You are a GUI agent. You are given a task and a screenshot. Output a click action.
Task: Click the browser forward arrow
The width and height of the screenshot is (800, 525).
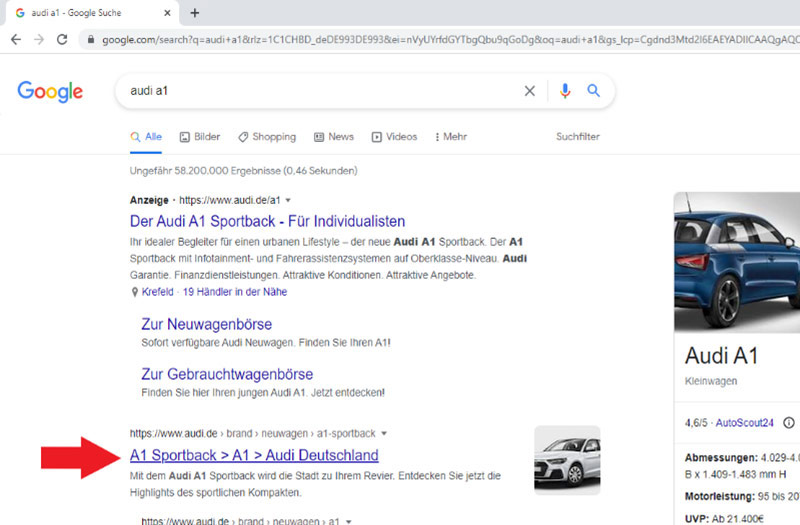coord(39,39)
